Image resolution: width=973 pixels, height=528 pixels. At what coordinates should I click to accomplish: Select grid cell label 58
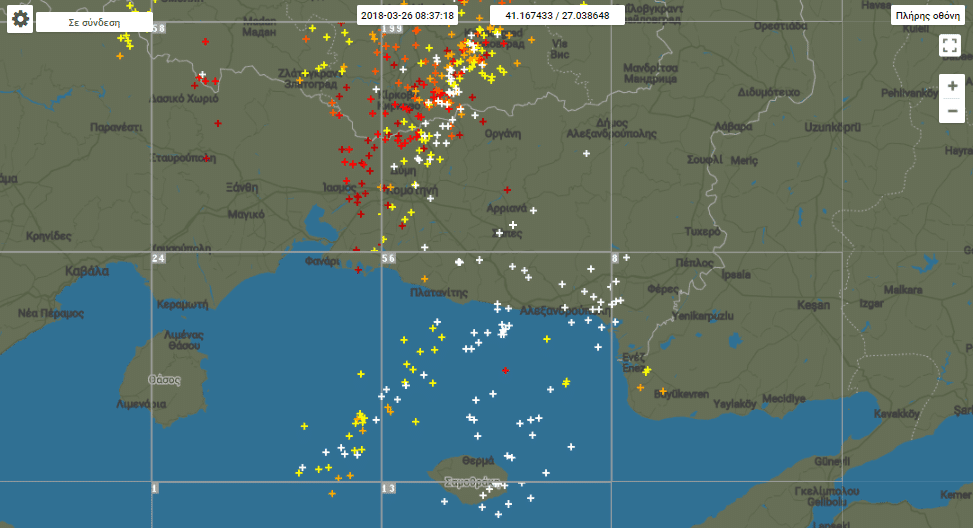[158, 28]
